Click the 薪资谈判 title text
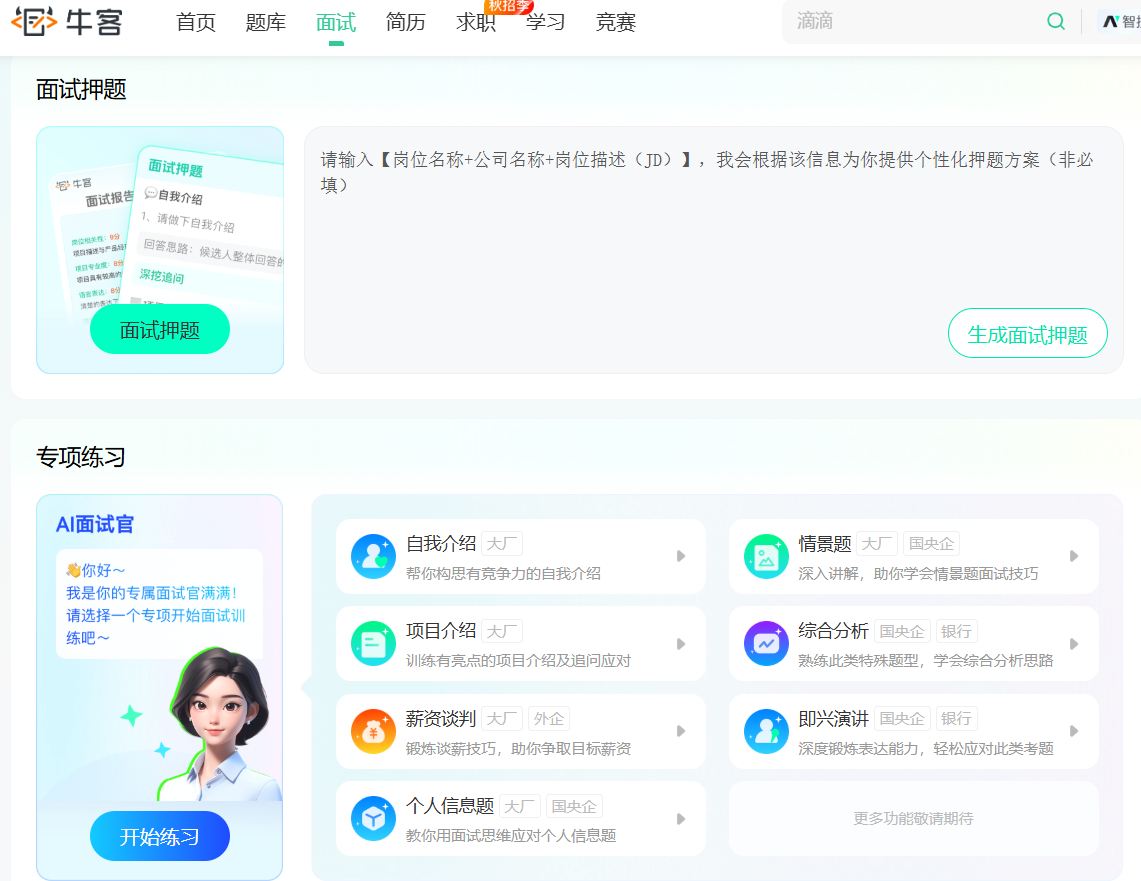This screenshot has width=1141, height=881. pos(441,719)
